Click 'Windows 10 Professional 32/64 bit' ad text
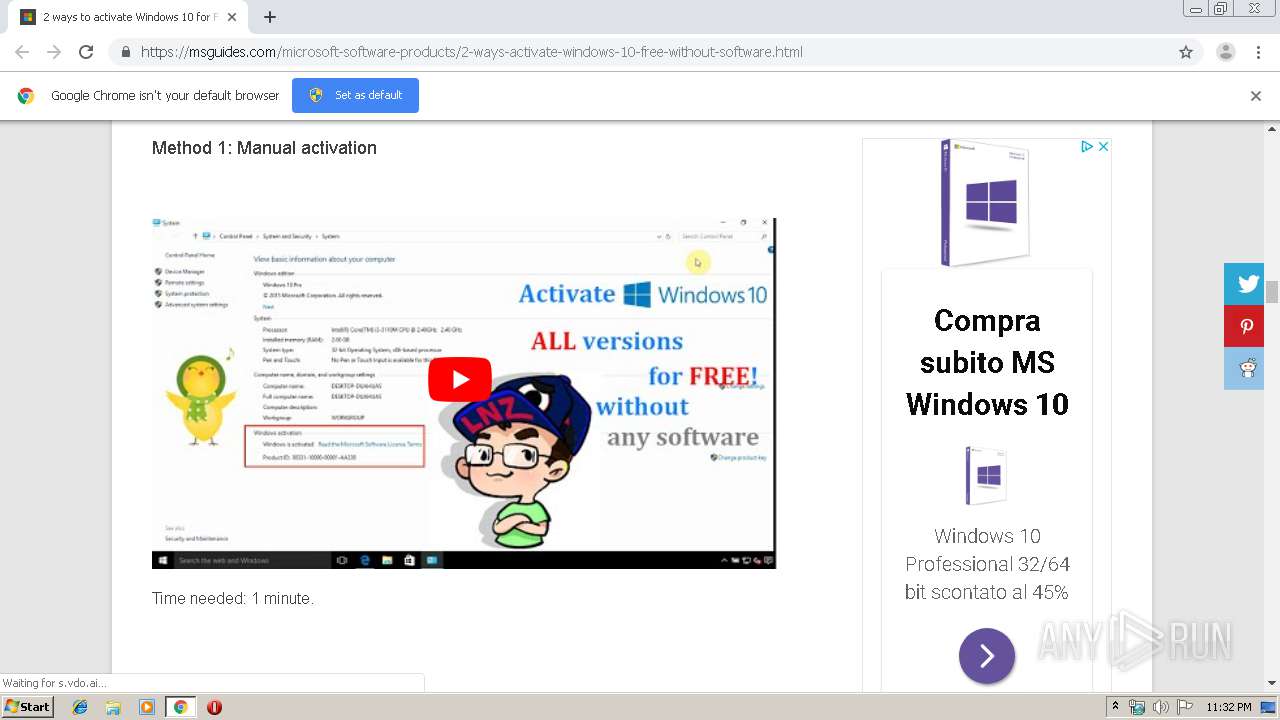Viewport: 1280px width, 720px height. [987, 564]
